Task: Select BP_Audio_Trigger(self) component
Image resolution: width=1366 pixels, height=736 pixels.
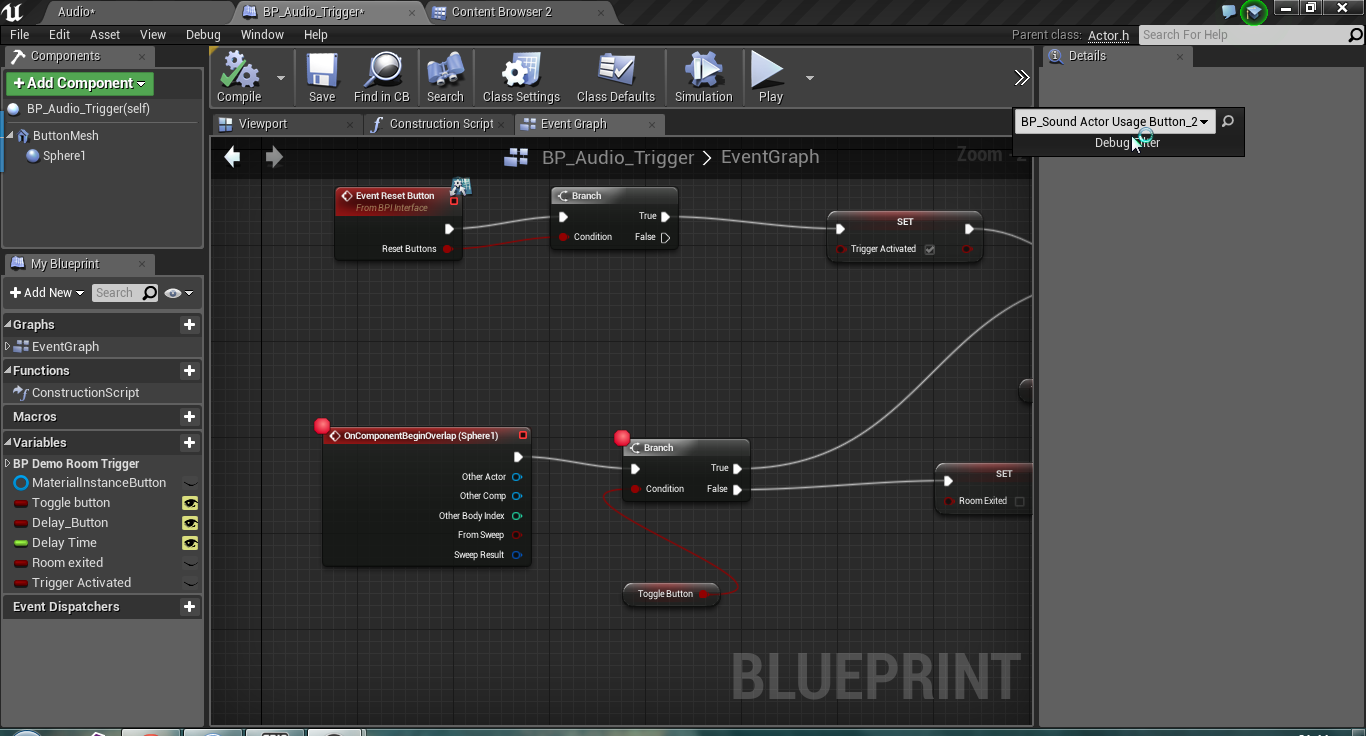Action: pyautogui.click(x=88, y=109)
